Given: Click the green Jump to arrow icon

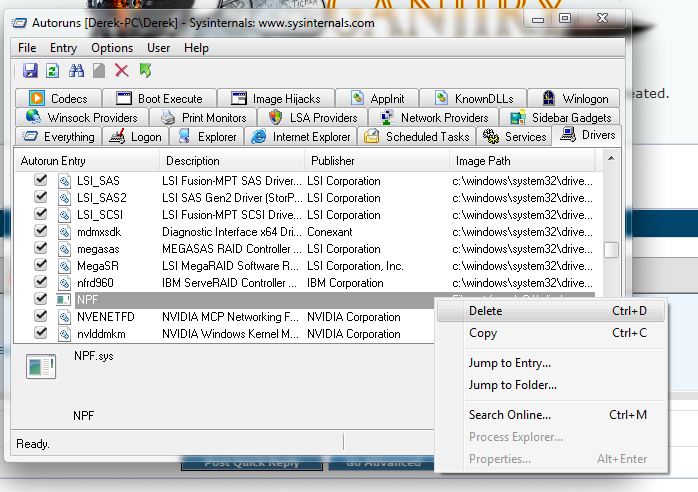Looking at the screenshot, I should click(x=145, y=70).
